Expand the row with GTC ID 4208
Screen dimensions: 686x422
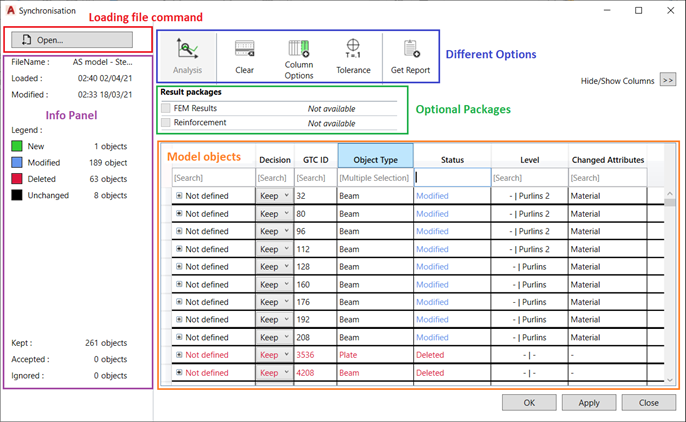(x=179, y=373)
